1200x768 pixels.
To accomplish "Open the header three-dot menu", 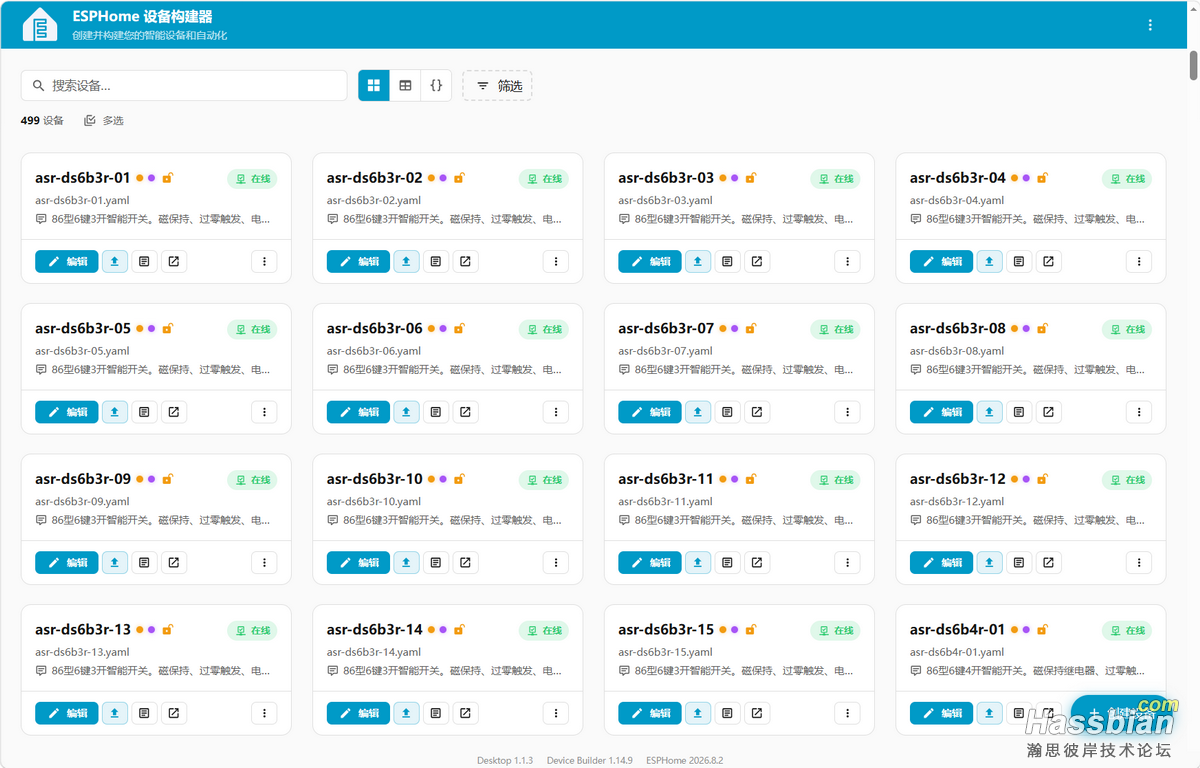I will [x=1150, y=25].
